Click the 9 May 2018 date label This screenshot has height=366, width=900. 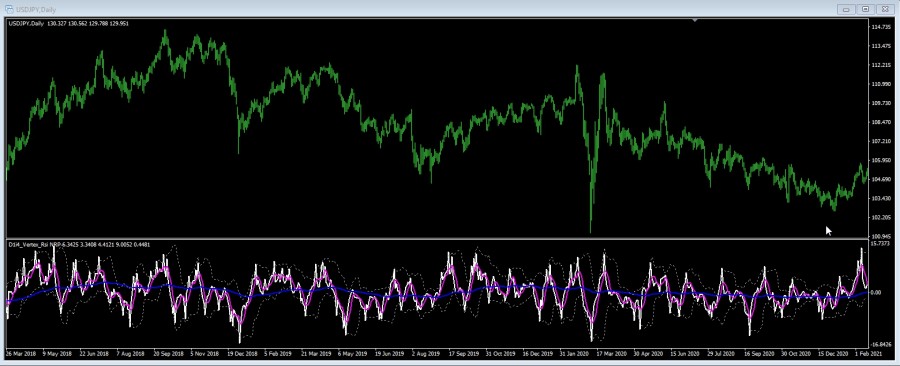tap(57, 354)
